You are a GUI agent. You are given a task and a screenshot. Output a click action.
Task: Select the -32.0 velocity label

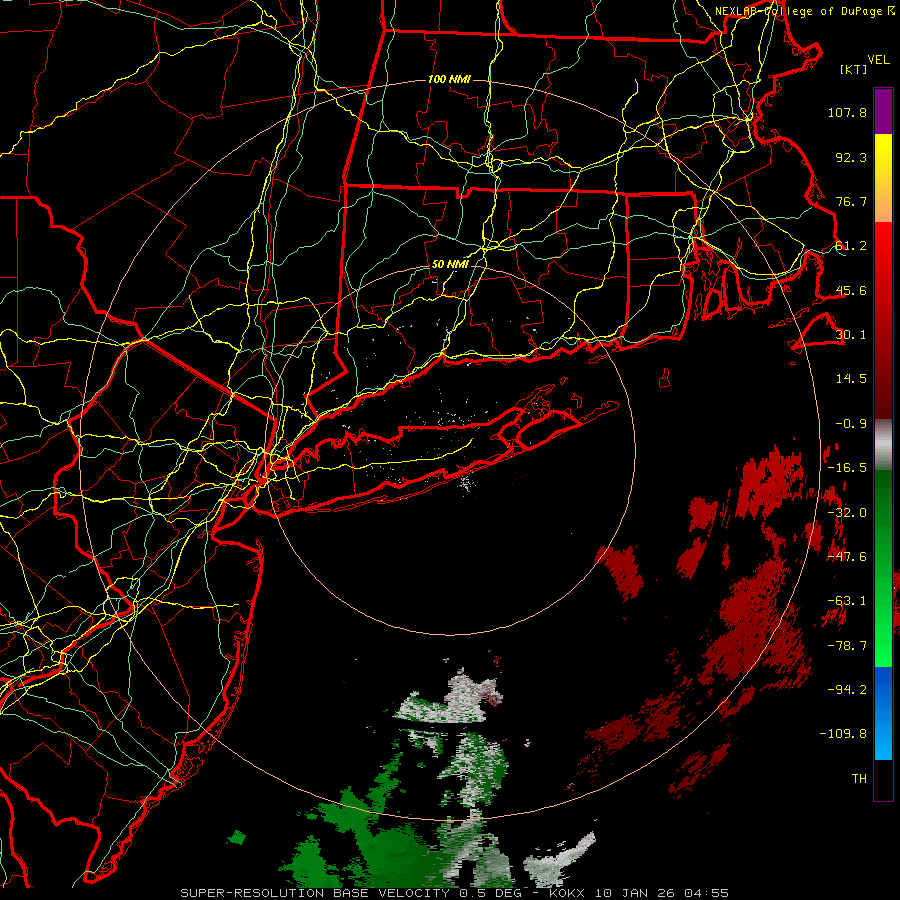[x=847, y=513]
